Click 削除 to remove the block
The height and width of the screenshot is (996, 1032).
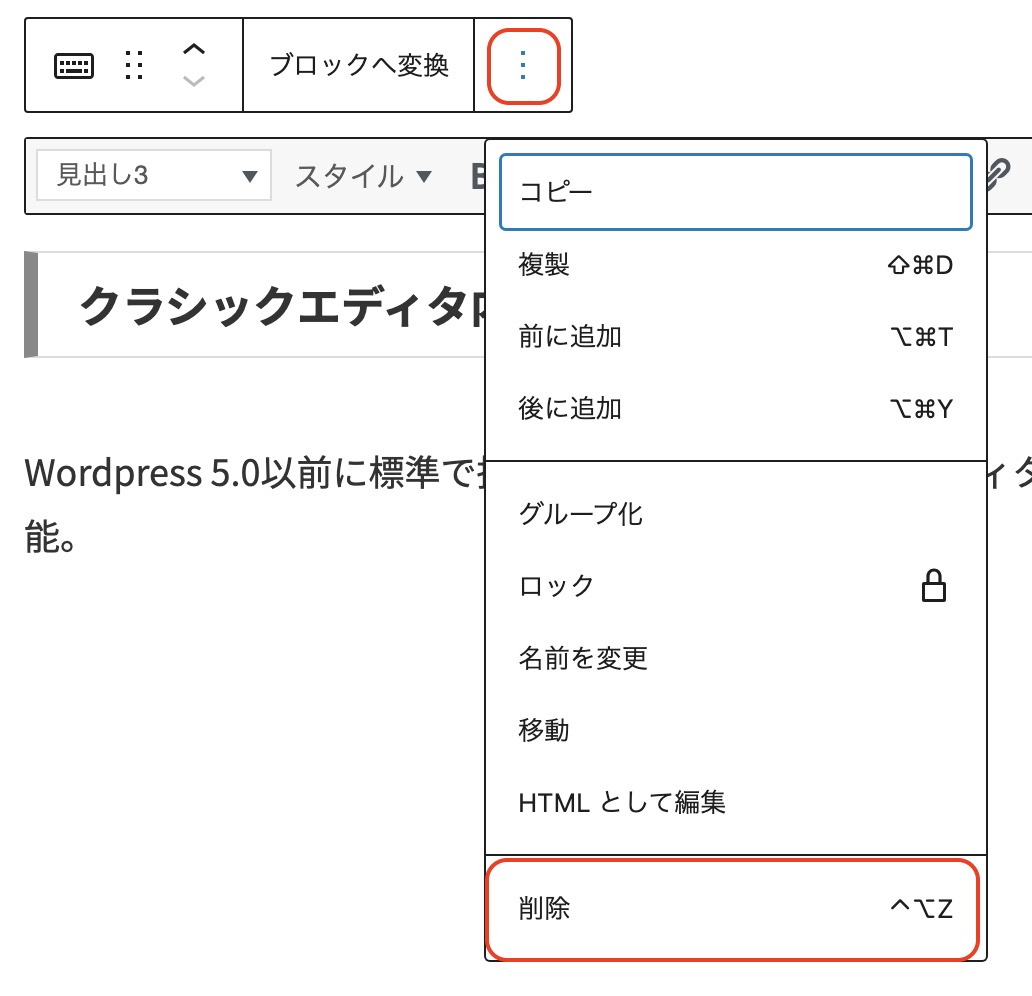pos(735,908)
